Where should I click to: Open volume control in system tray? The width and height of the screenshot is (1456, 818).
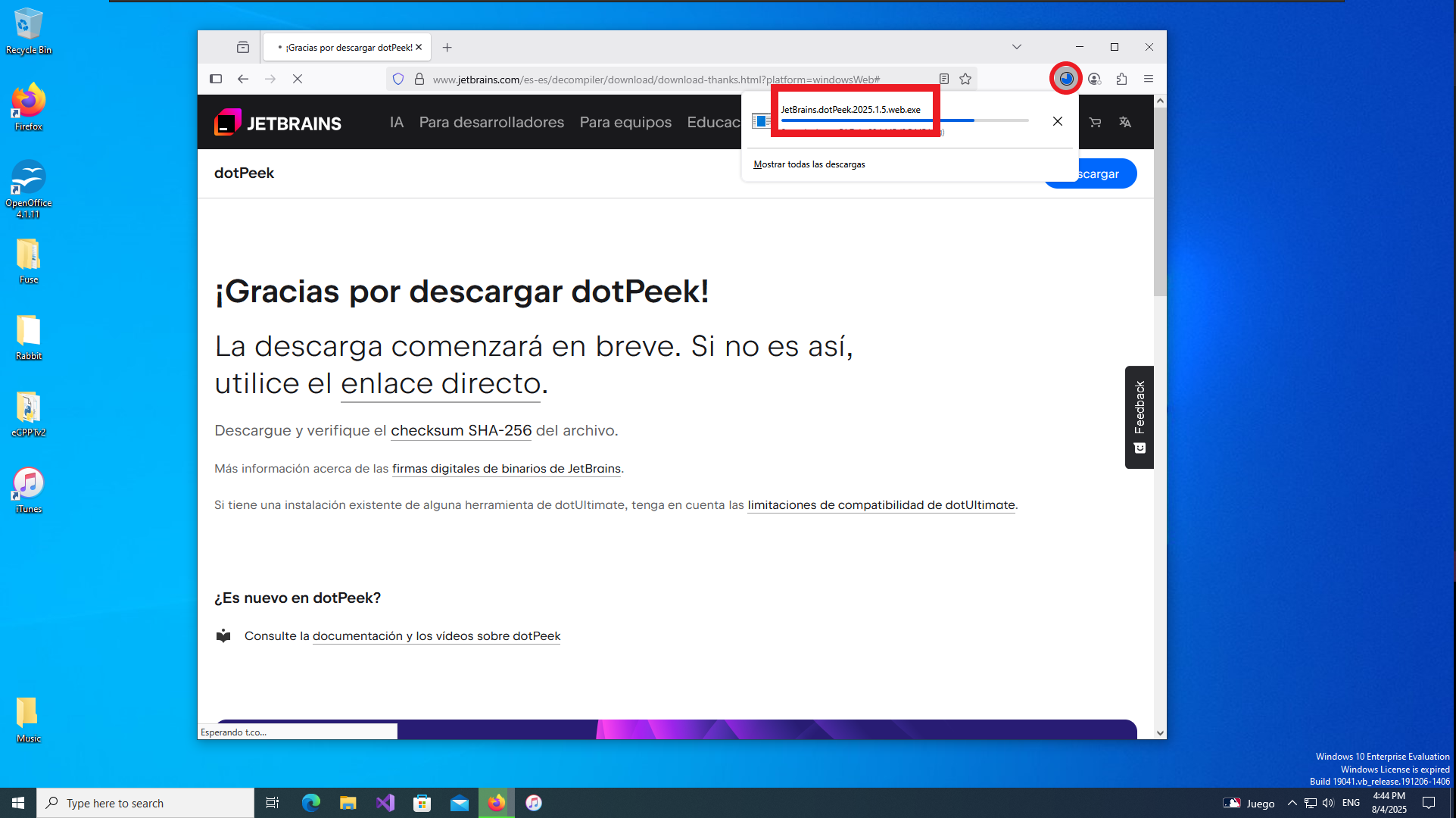point(1328,803)
